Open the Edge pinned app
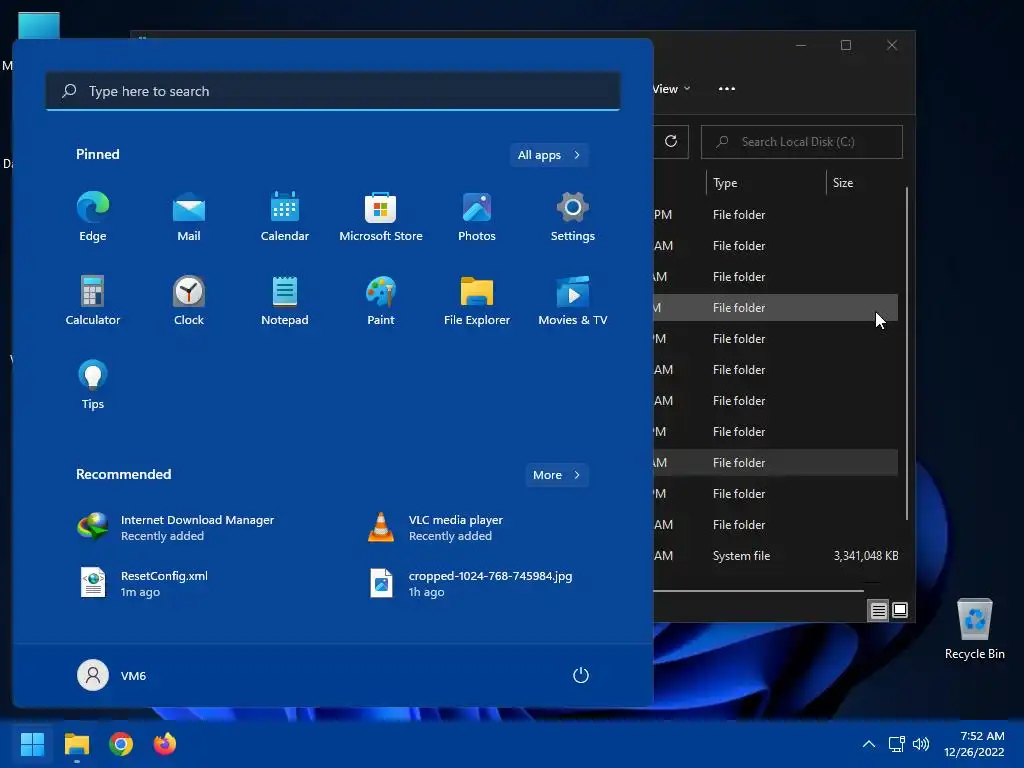This screenshot has height=768, width=1024. [x=93, y=217]
